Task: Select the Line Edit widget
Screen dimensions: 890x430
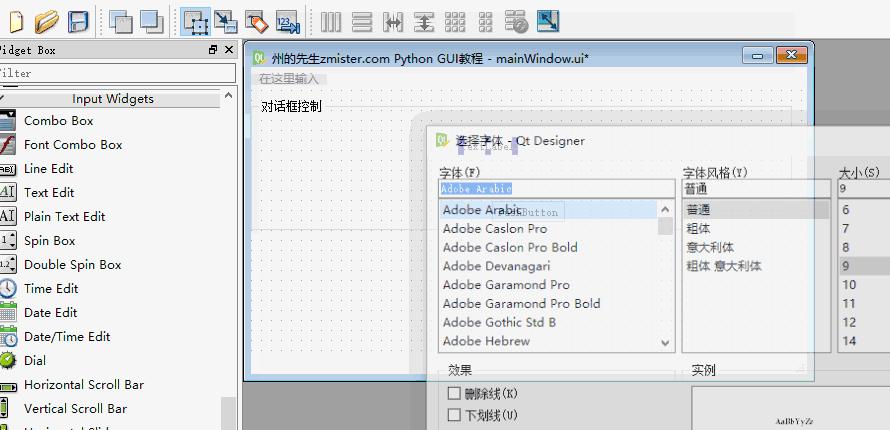Action: 48,168
